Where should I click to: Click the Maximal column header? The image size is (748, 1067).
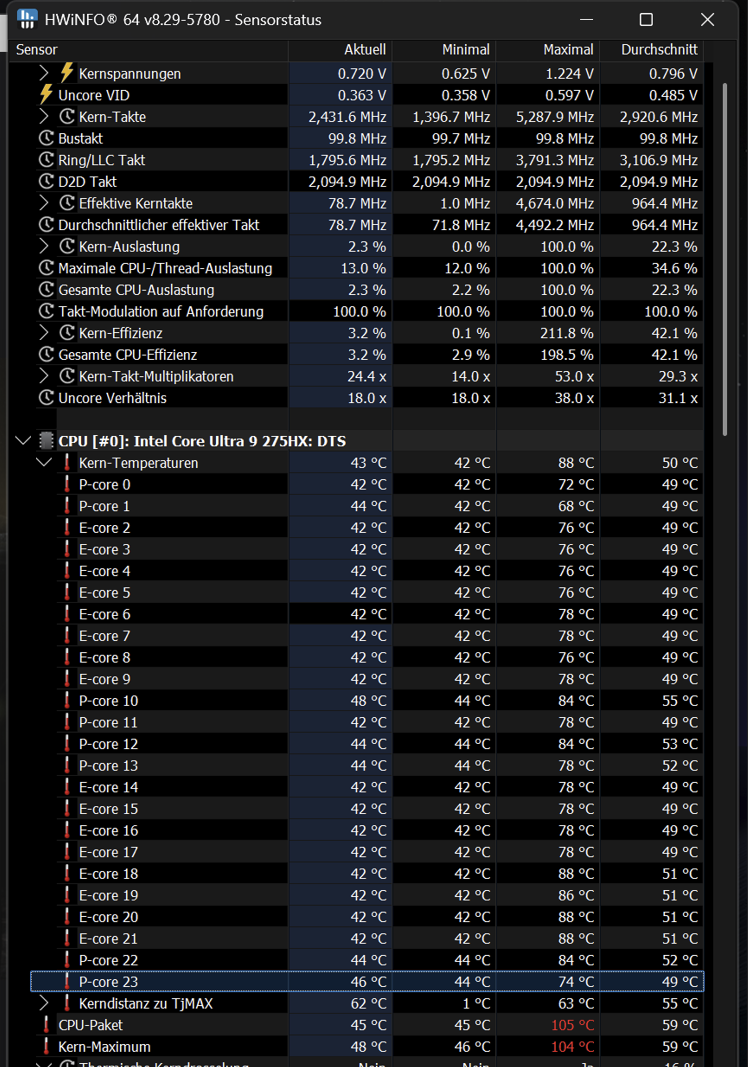tap(548, 50)
